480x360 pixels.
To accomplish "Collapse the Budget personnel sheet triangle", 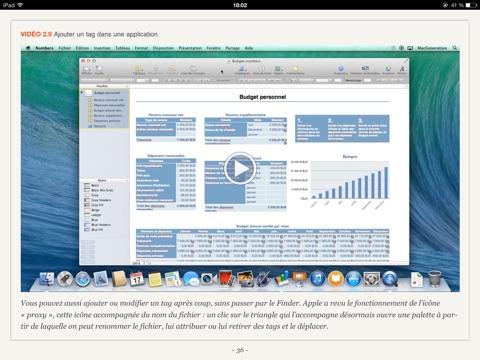I will pos(82,93).
